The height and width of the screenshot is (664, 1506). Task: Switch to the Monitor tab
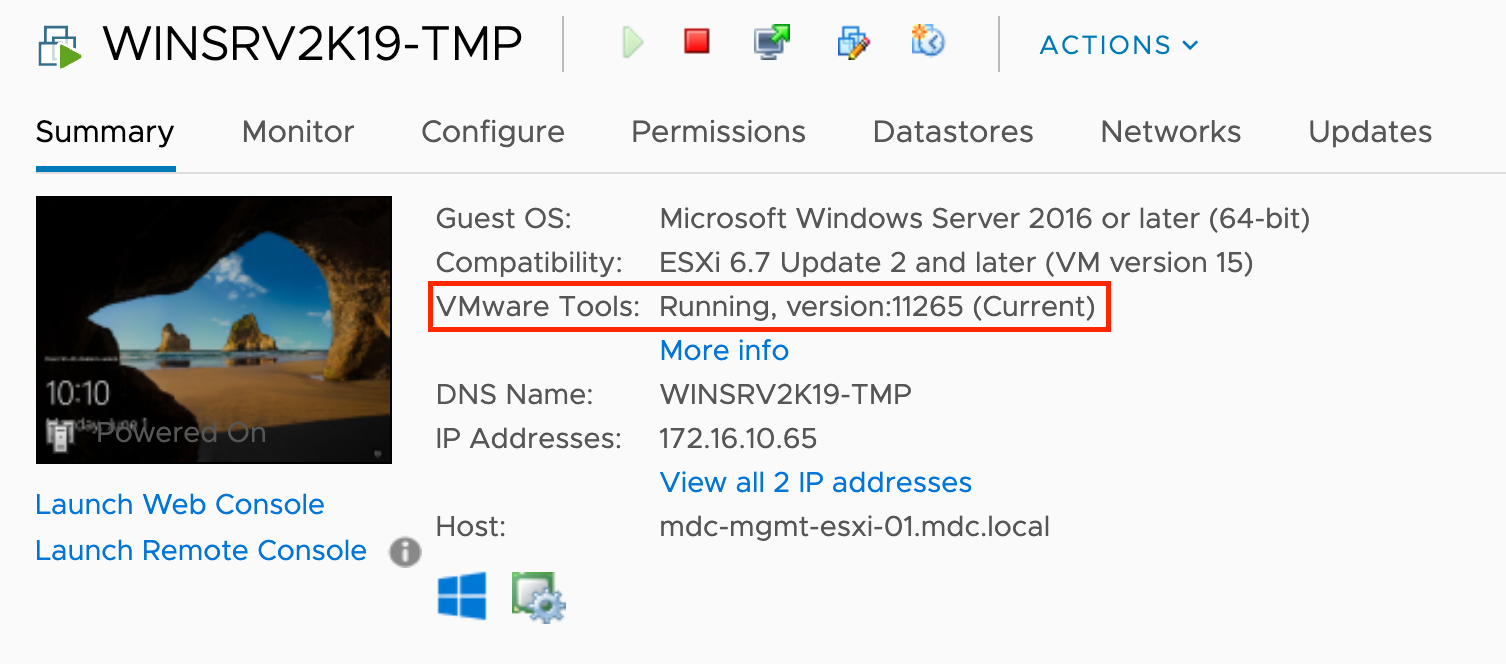[298, 132]
